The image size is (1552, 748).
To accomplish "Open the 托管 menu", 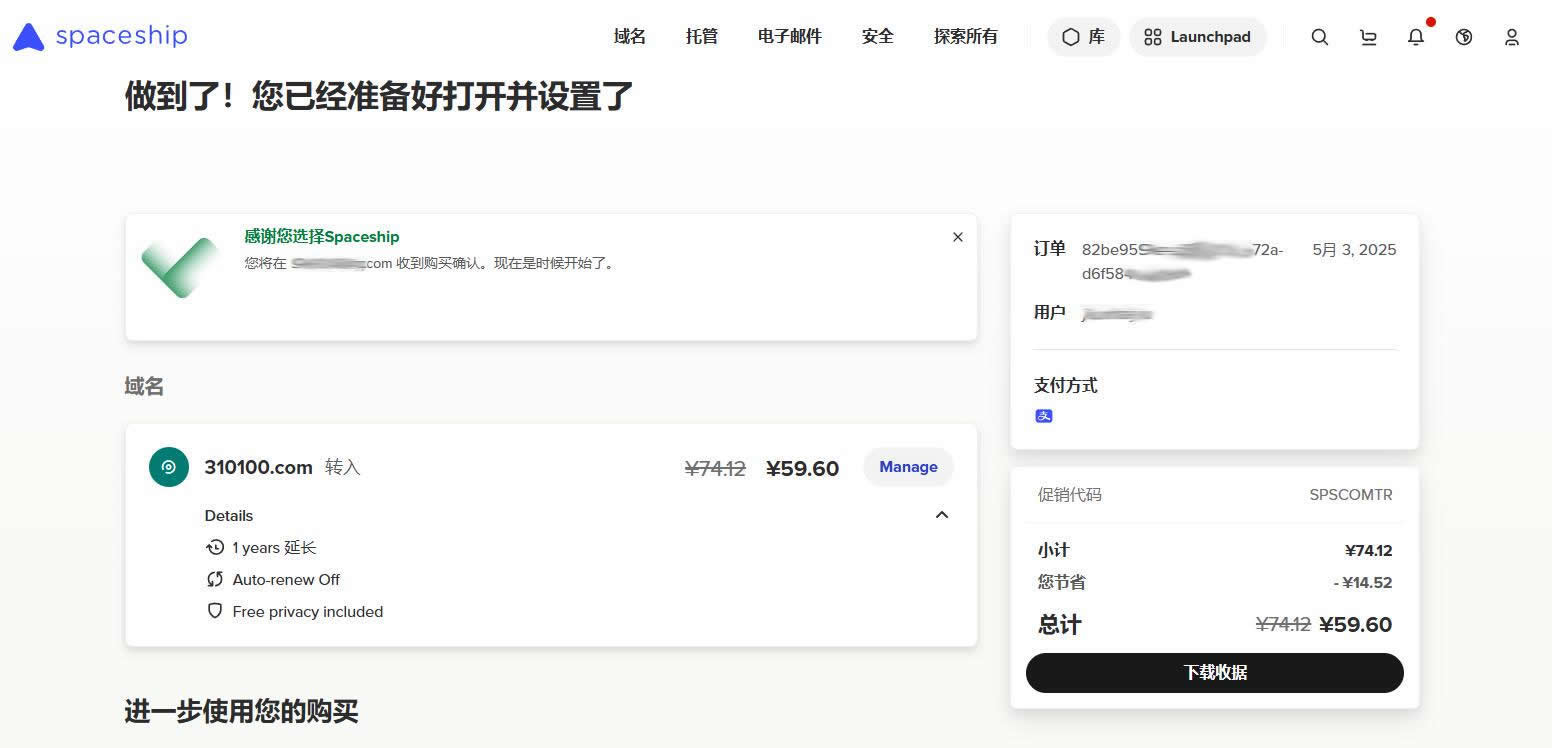I will [x=702, y=37].
